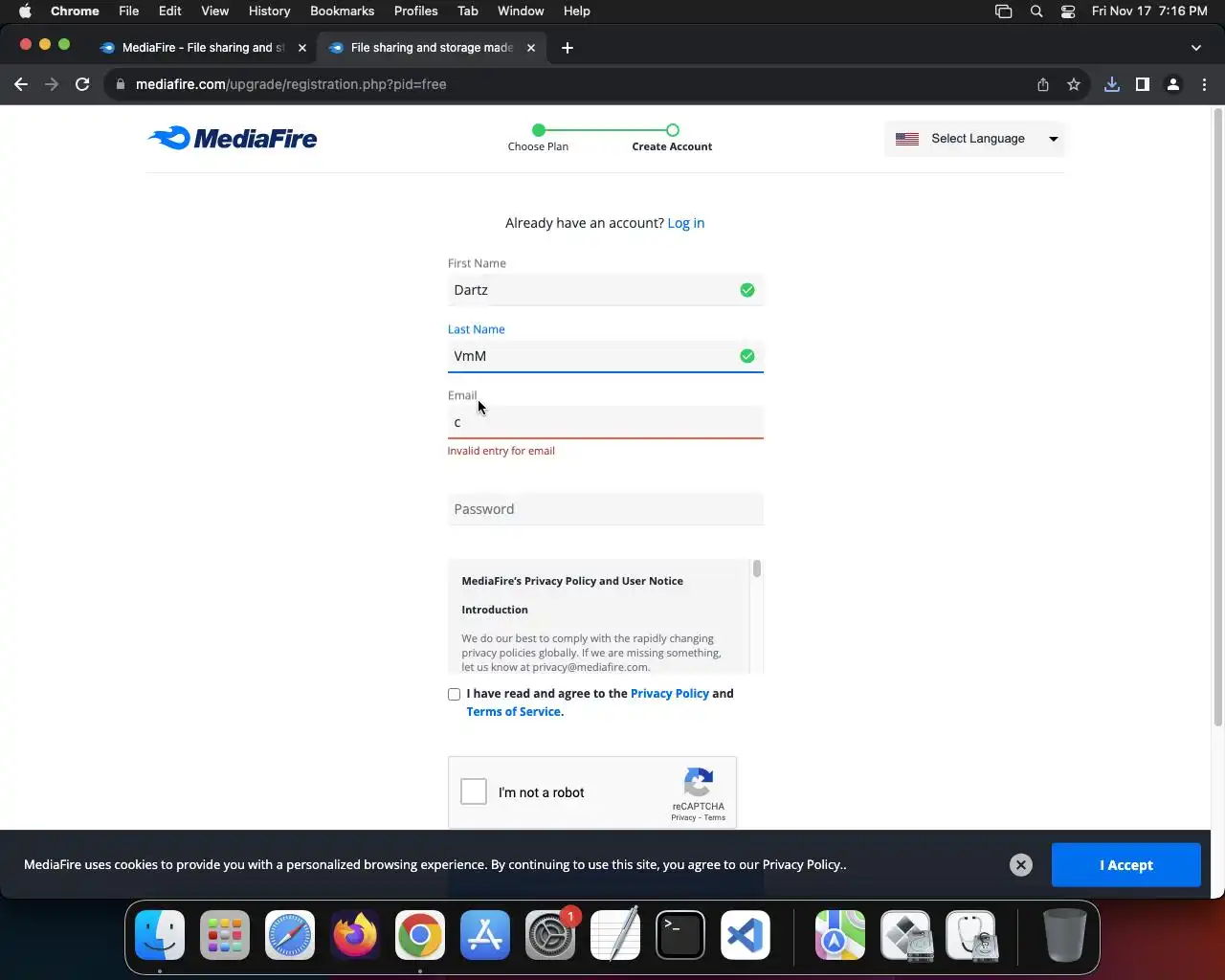Open Maps from the dock
The width and height of the screenshot is (1225, 980).
coord(840,935)
